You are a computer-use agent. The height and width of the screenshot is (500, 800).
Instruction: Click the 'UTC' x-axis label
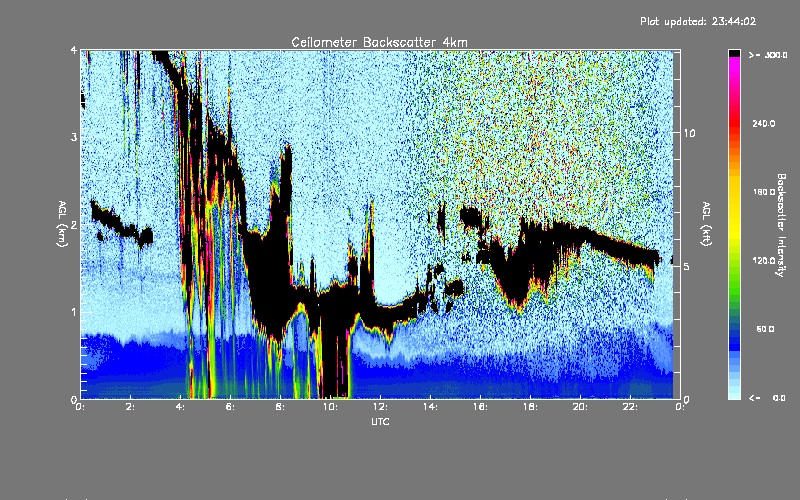click(380, 421)
